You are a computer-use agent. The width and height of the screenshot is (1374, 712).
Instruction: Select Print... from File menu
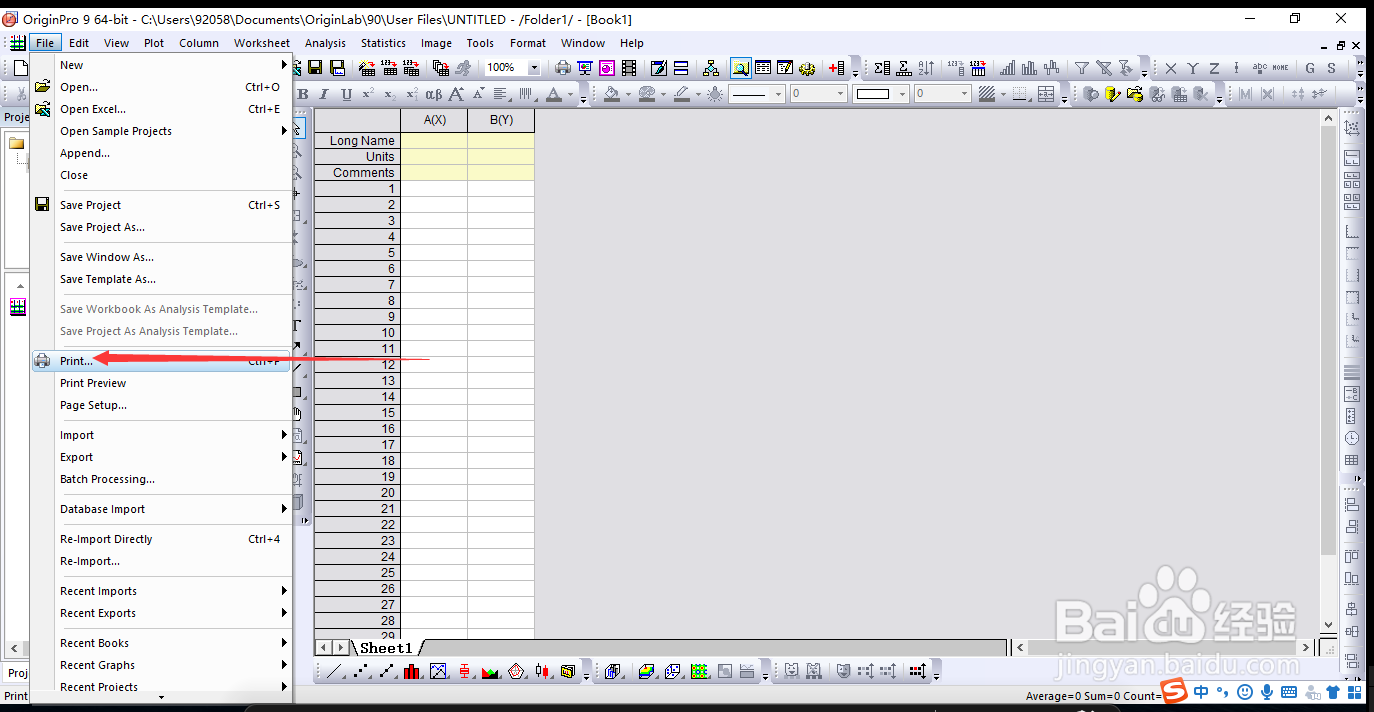point(161,361)
